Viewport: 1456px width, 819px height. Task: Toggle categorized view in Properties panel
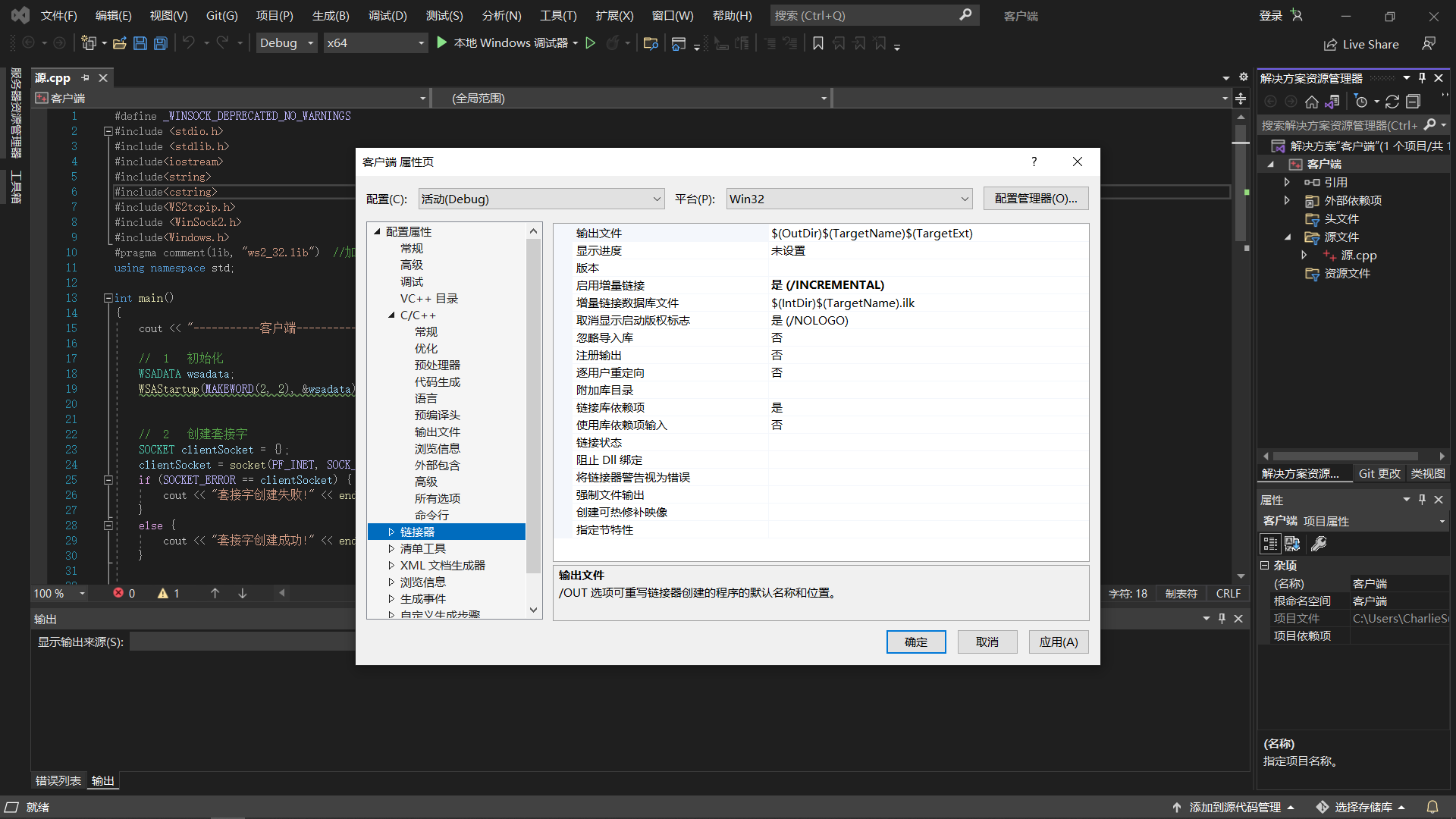pyautogui.click(x=1270, y=544)
